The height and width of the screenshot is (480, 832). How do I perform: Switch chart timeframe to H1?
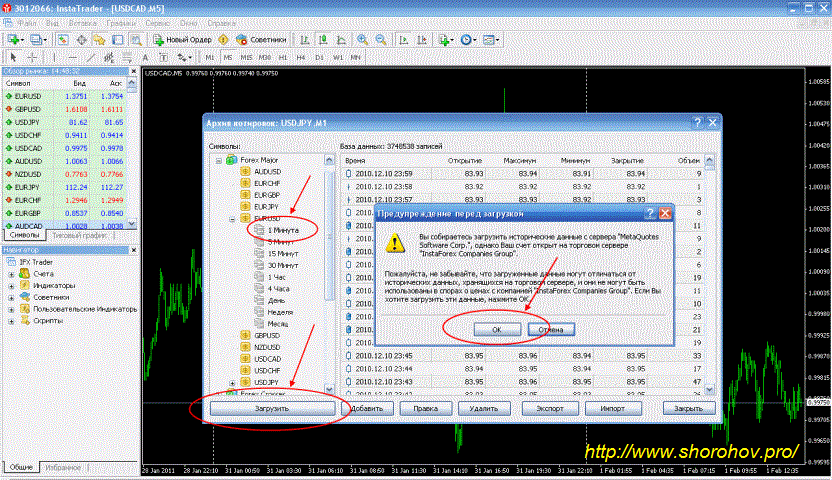tap(283, 57)
